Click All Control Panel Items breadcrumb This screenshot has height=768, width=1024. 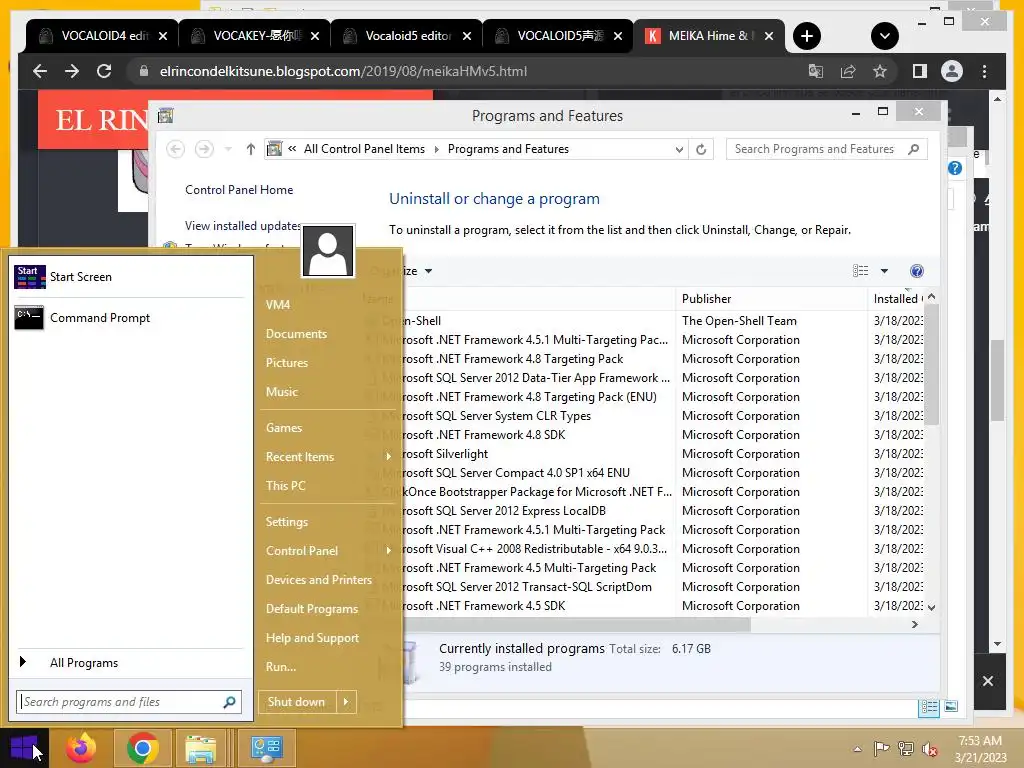point(364,149)
